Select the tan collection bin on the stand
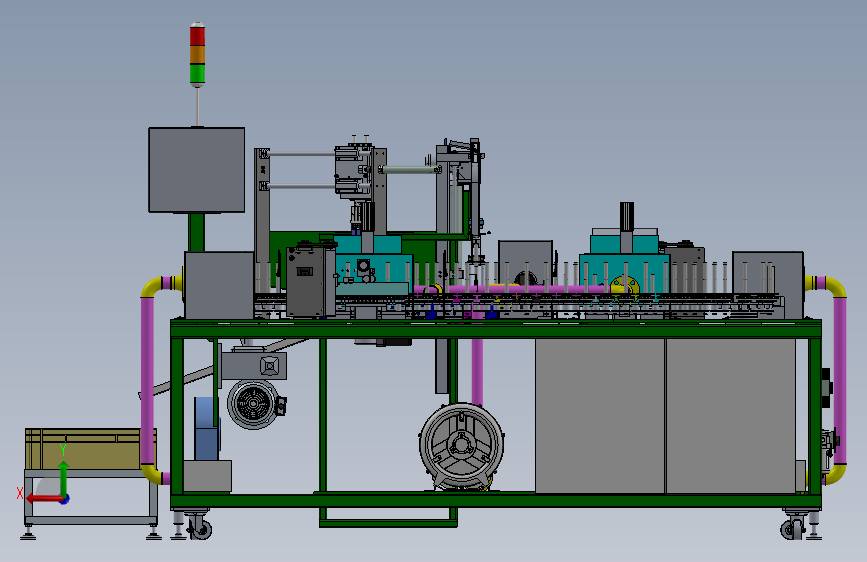The width and height of the screenshot is (867, 562). (90, 449)
